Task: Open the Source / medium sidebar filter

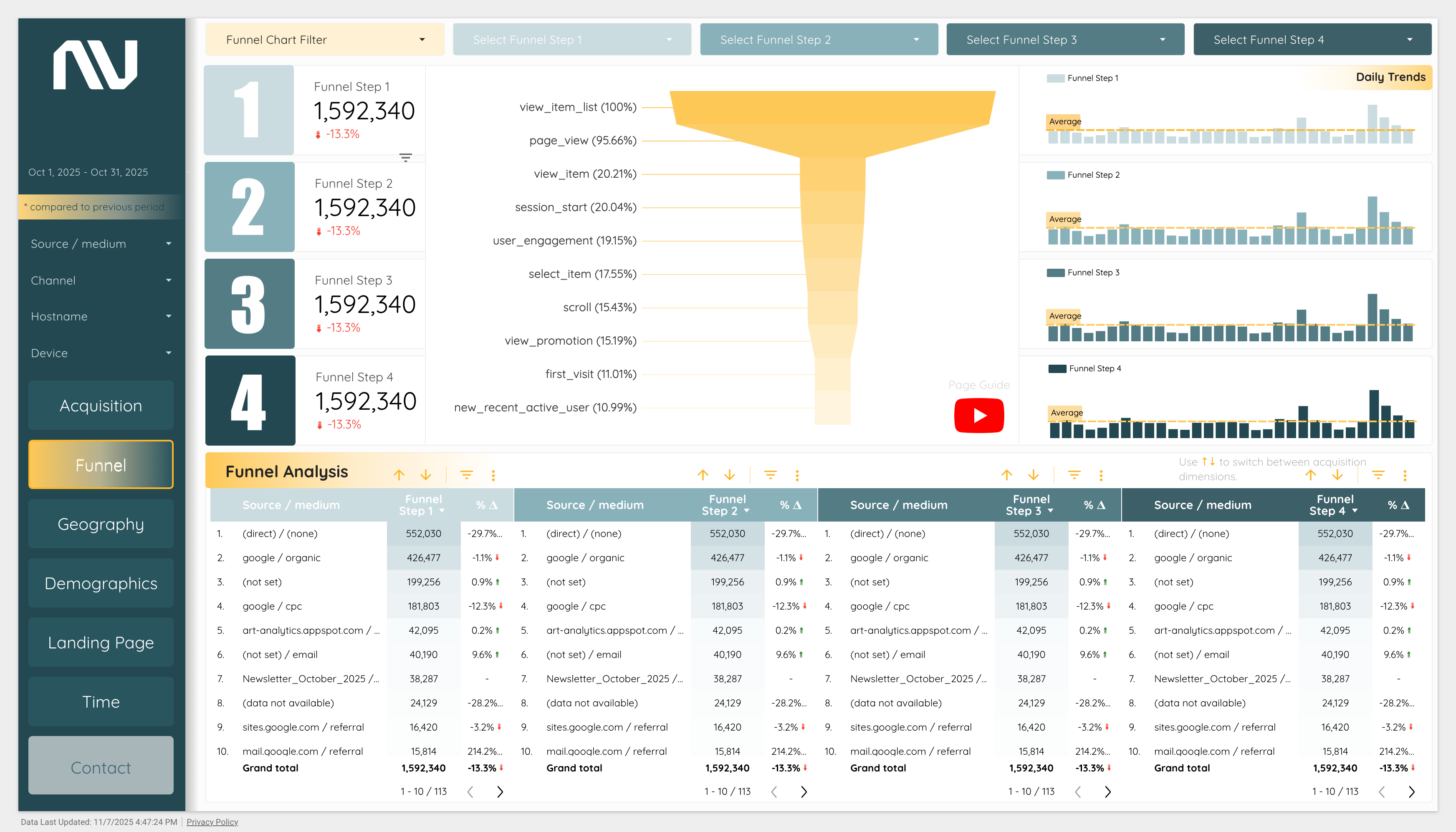Action: (101, 244)
